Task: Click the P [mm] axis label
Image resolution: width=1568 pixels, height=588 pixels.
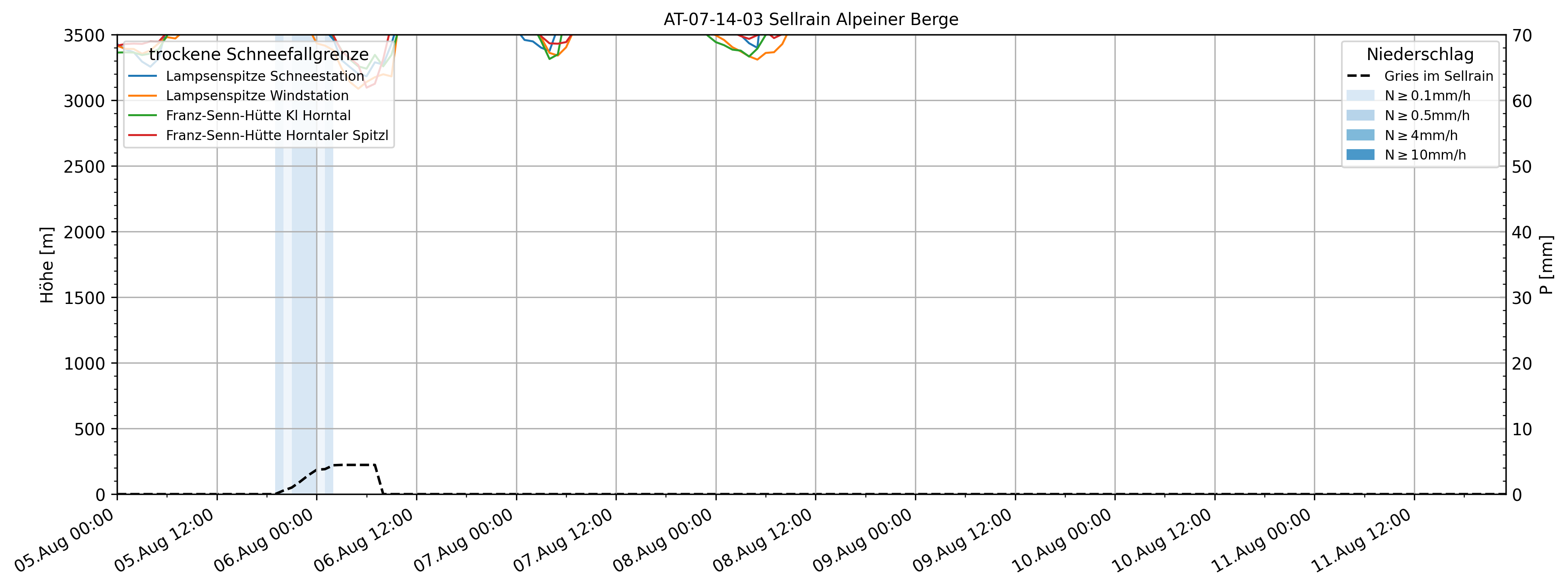Action: [1546, 265]
